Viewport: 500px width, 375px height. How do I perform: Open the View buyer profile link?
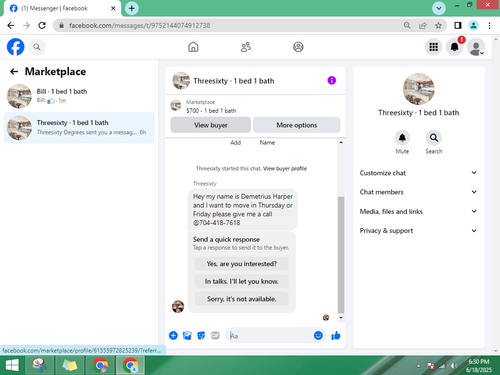[285, 168]
